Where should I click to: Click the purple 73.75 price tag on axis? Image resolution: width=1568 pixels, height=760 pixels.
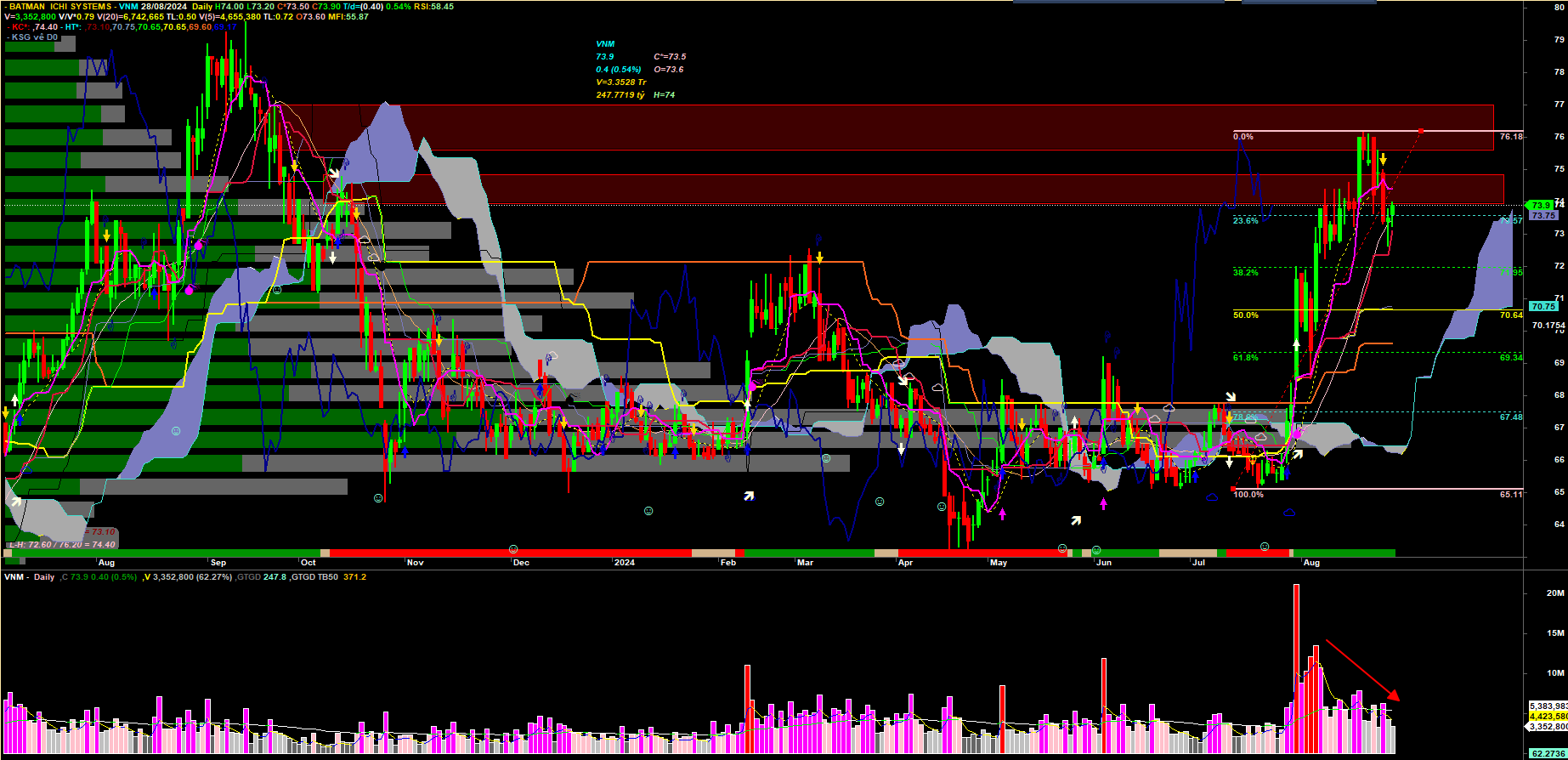point(1543,216)
